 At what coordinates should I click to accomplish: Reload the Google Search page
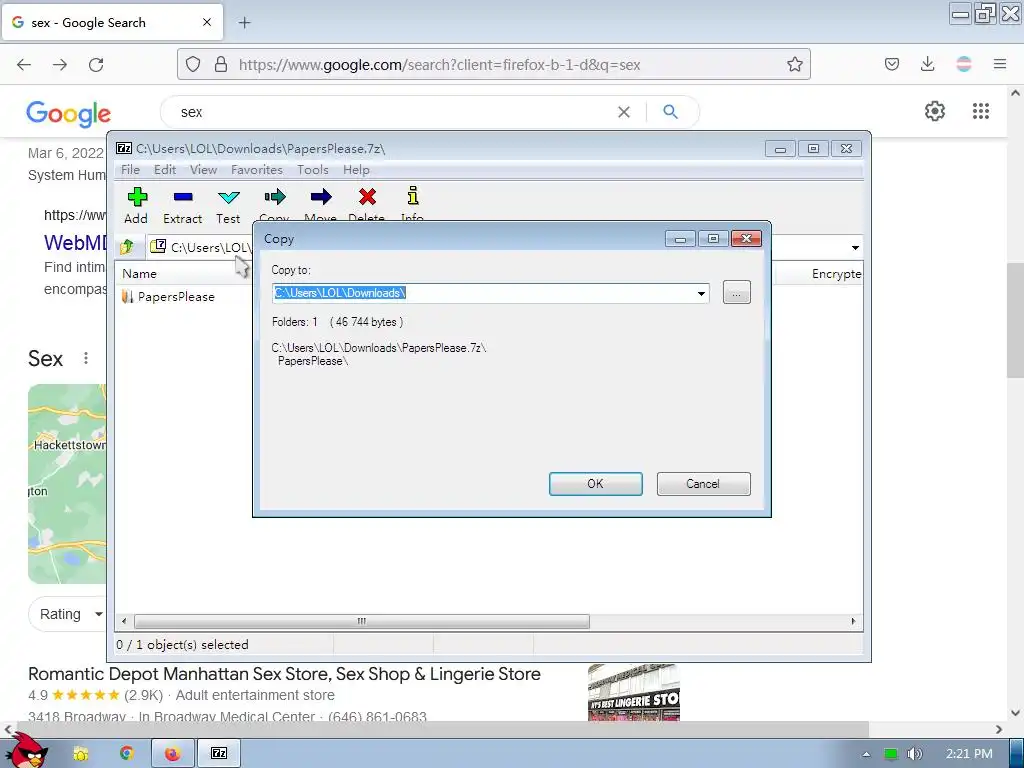pos(96,64)
